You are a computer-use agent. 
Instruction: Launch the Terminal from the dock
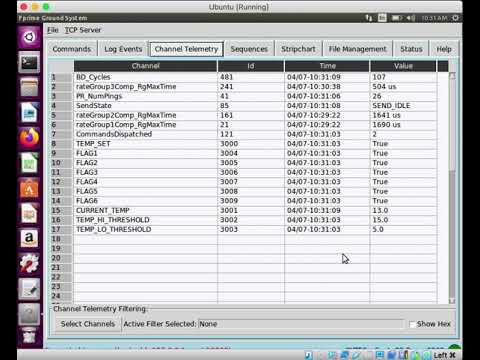click(29, 62)
